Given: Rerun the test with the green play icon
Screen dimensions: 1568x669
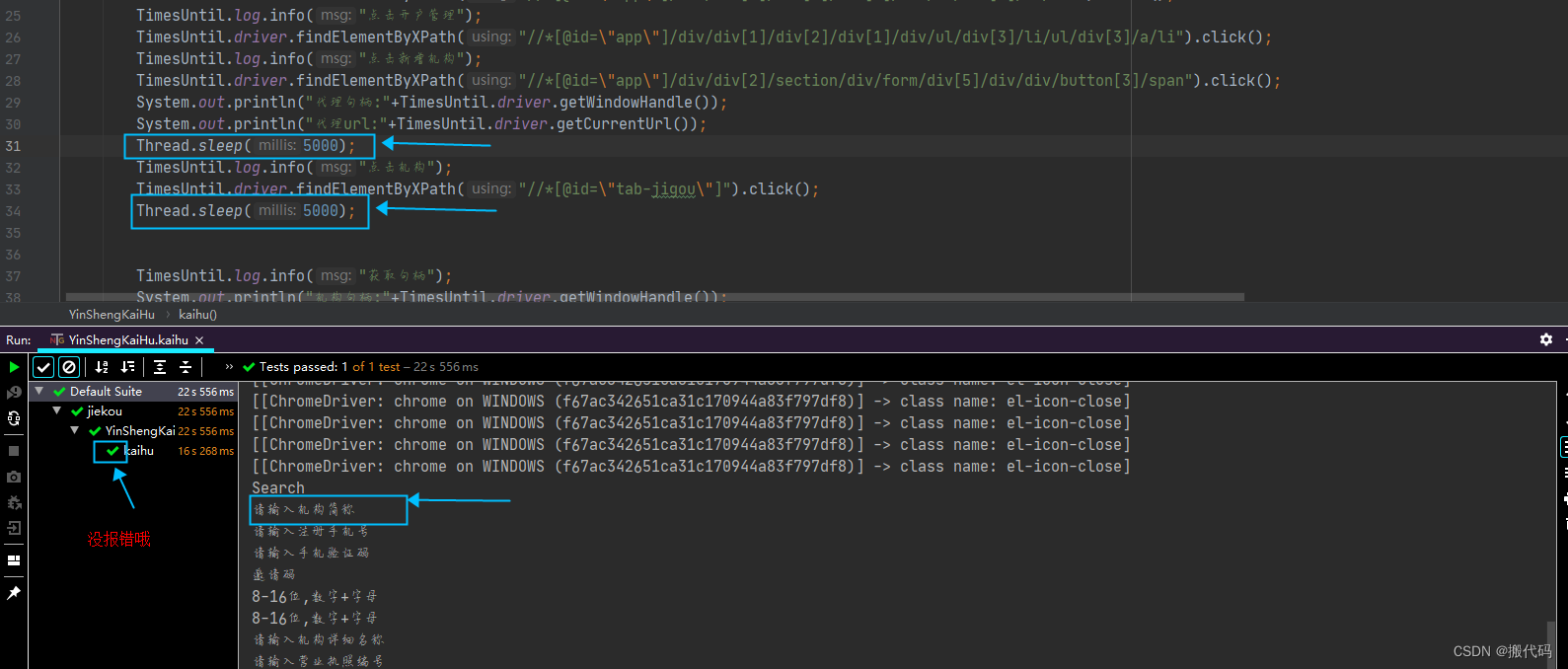Looking at the screenshot, I should [14, 367].
